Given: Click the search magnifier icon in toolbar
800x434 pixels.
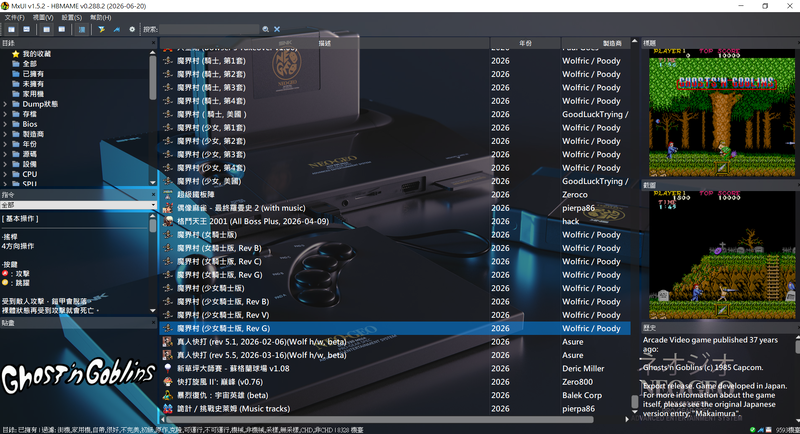Looking at the screenshot, I should [265, 30].
